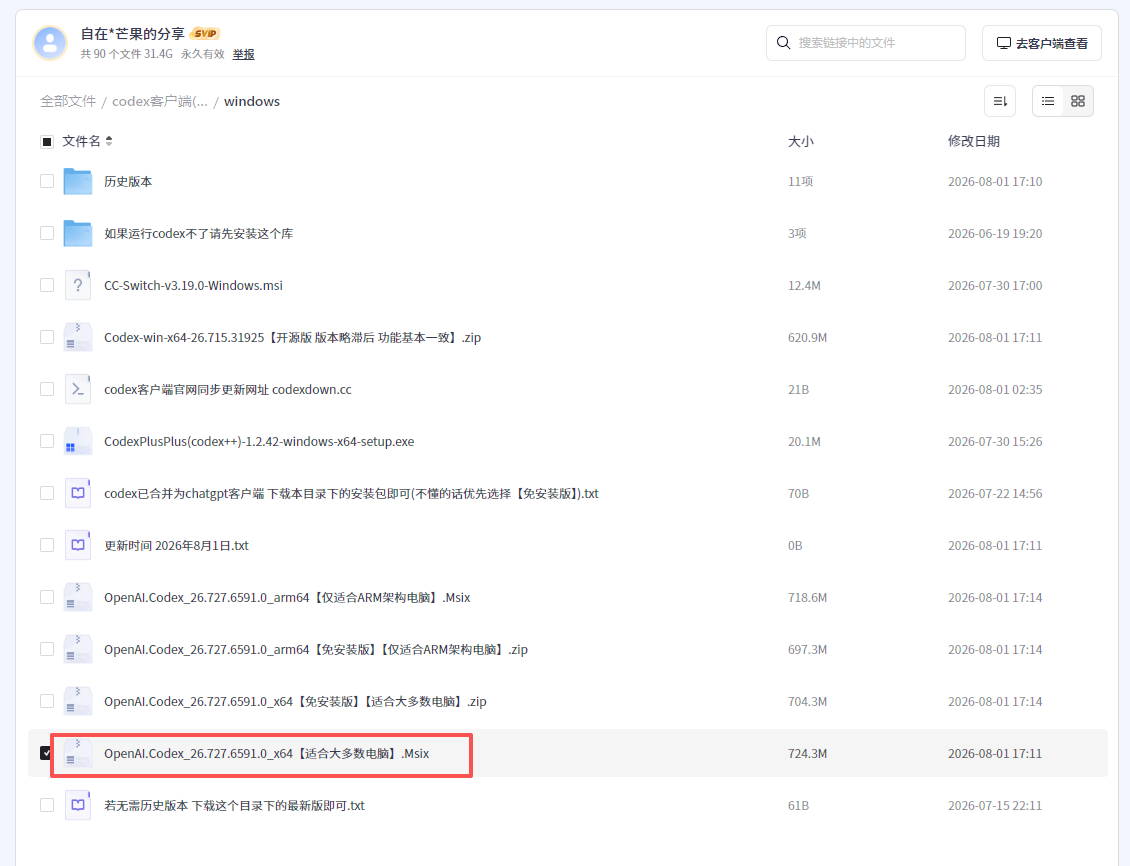The image size is (1130, 866).
Task: Open the sort order icon
Action: coord(1000,101)
